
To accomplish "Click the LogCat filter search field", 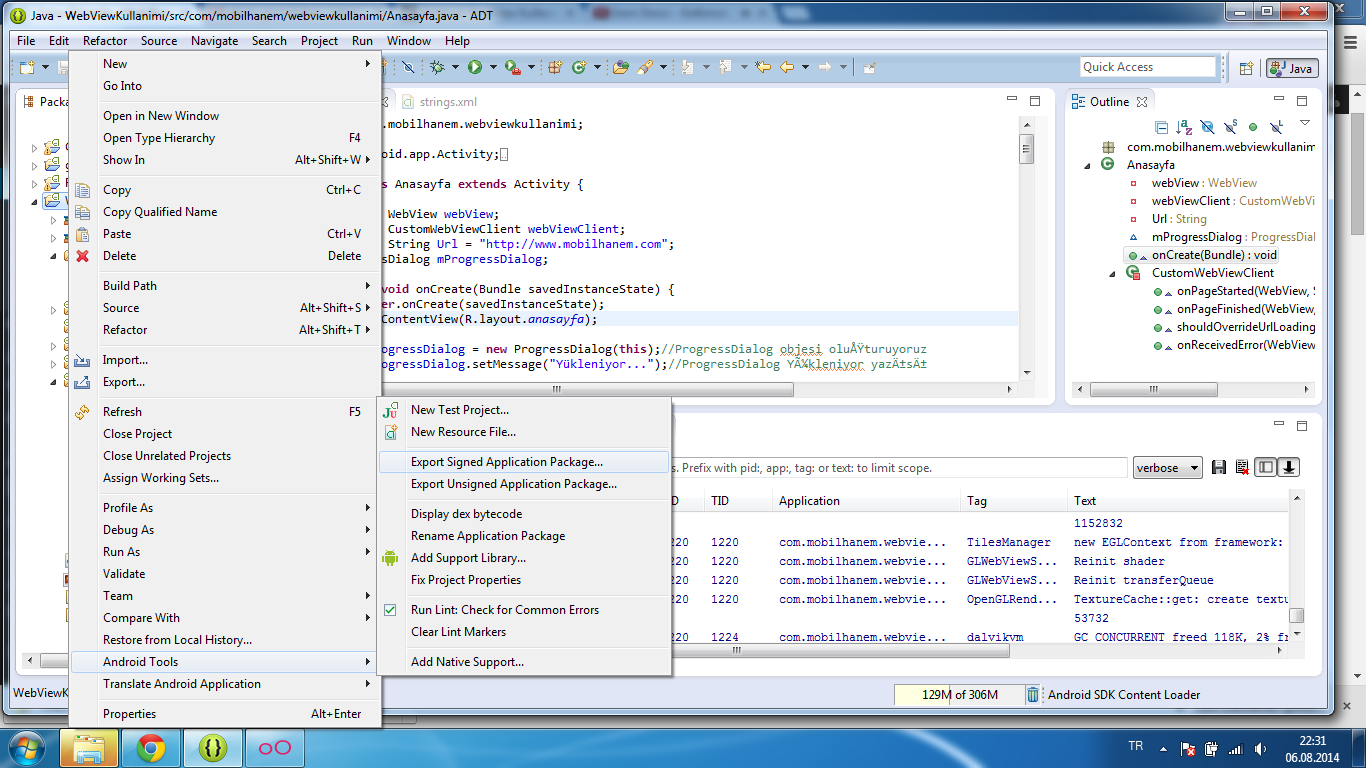I will [x=900, y=467].
